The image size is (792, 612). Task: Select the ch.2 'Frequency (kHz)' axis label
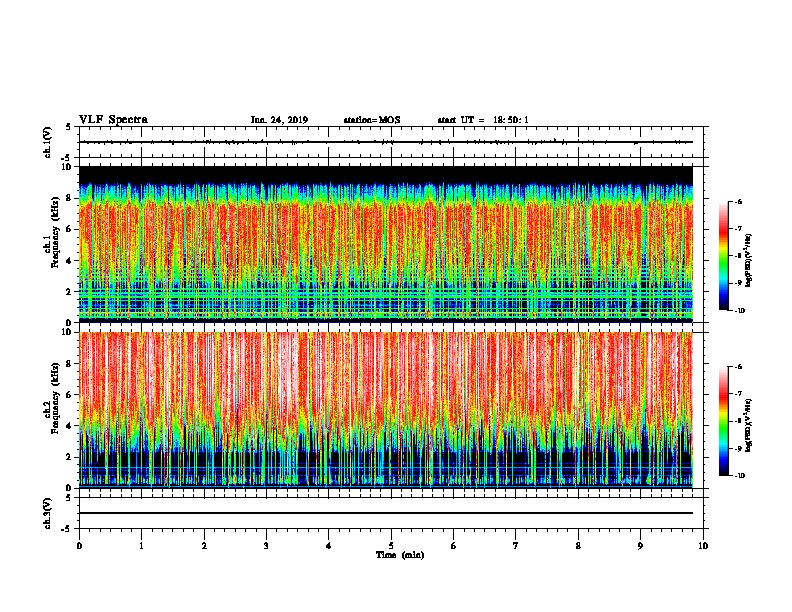point(55,398)
